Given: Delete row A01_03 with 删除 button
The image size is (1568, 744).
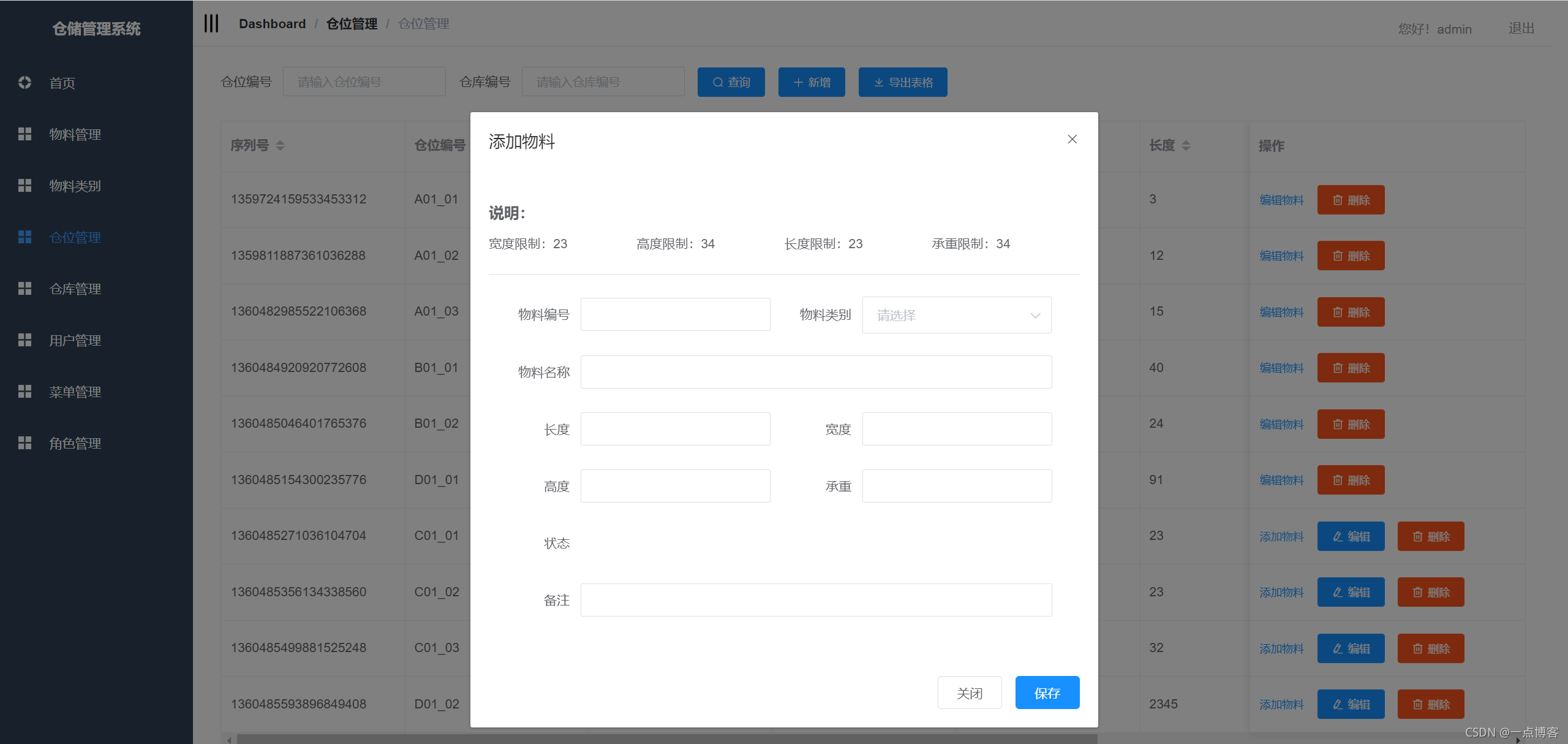Looking at the screenshot, I should coord(1351,312).
